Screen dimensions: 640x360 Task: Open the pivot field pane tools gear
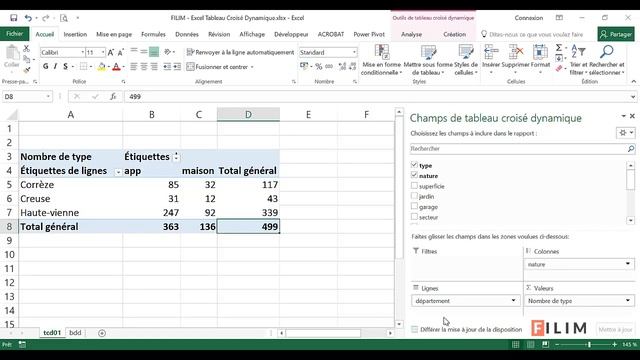coord(625,133)
